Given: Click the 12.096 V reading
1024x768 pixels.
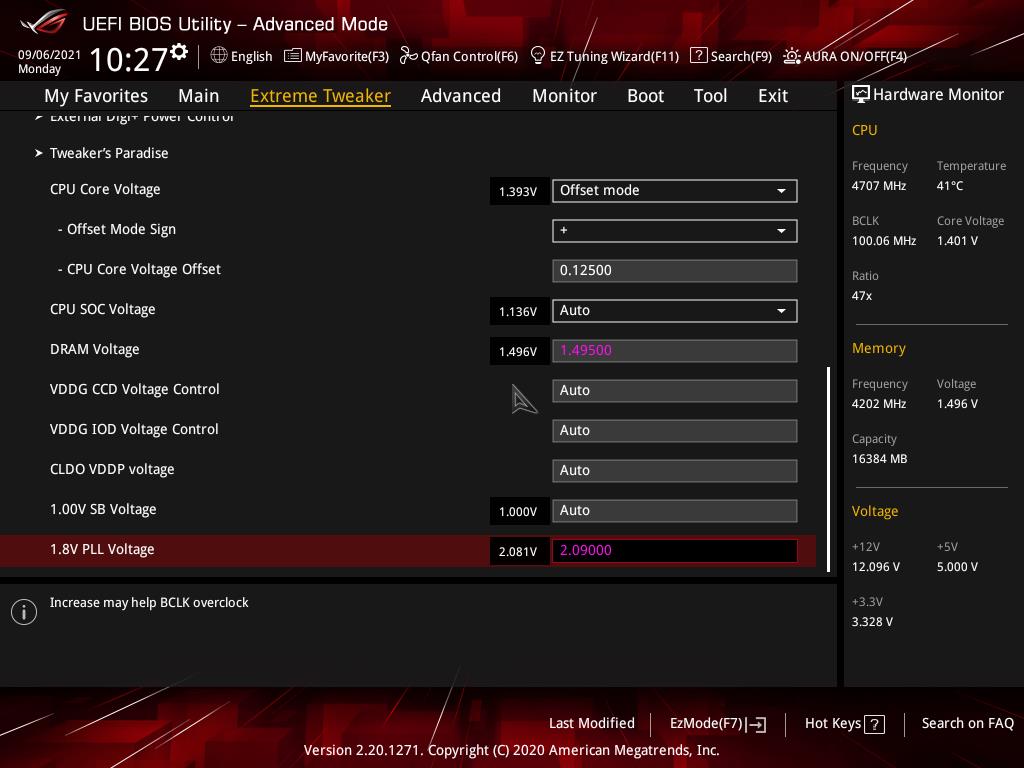Looking at the screenshot, I should click(875, 567).
